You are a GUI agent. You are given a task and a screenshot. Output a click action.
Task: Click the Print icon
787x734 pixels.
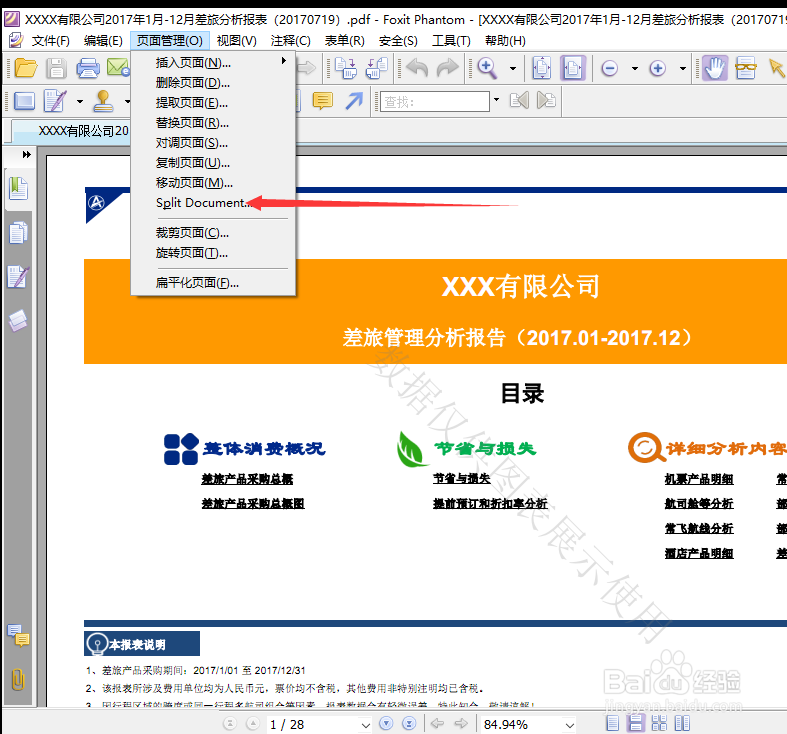coord(88,68)
